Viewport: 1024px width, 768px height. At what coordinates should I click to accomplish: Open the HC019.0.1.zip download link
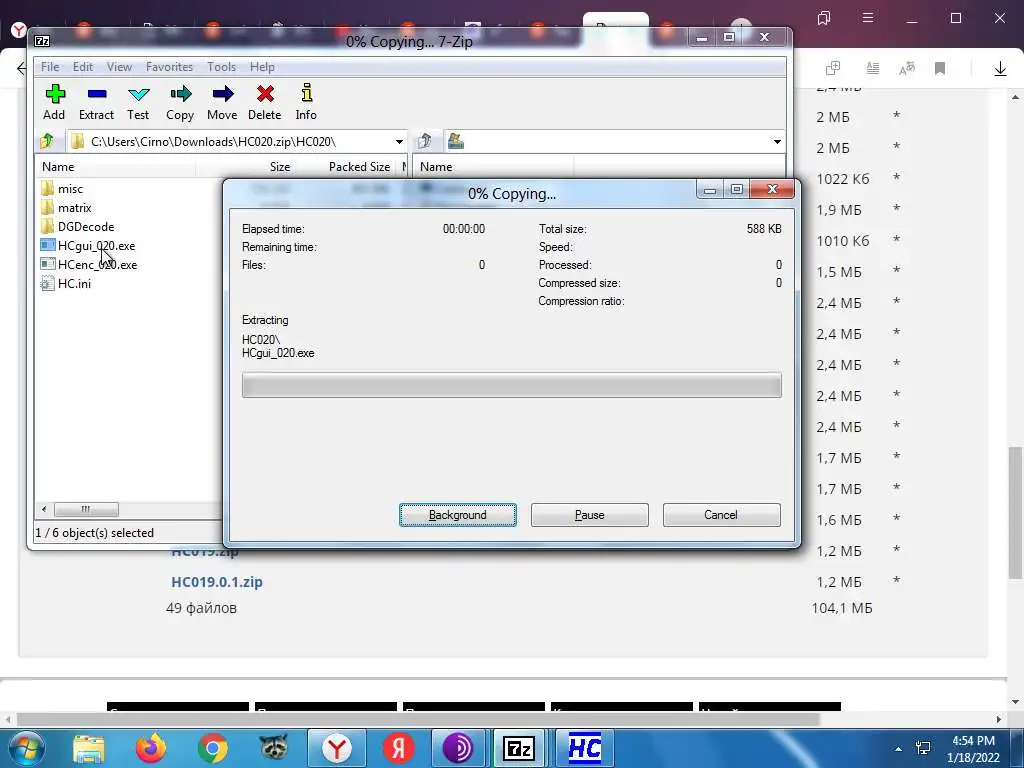pos(217,582)
